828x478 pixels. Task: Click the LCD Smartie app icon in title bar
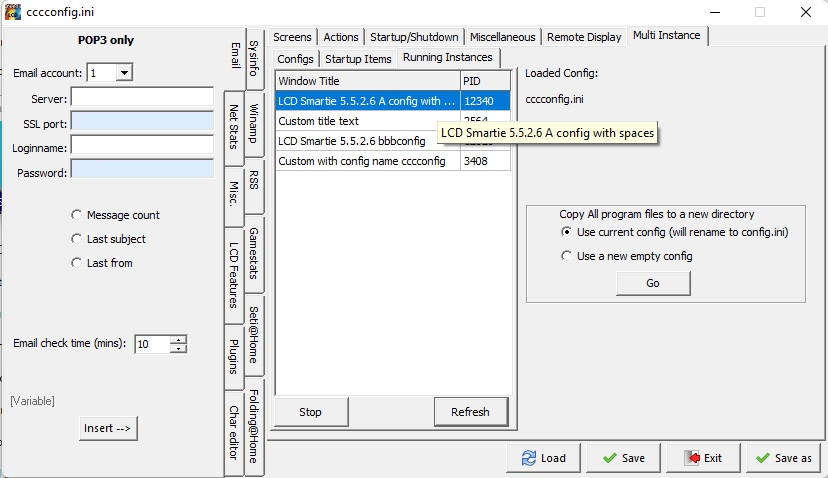(12, 12)
